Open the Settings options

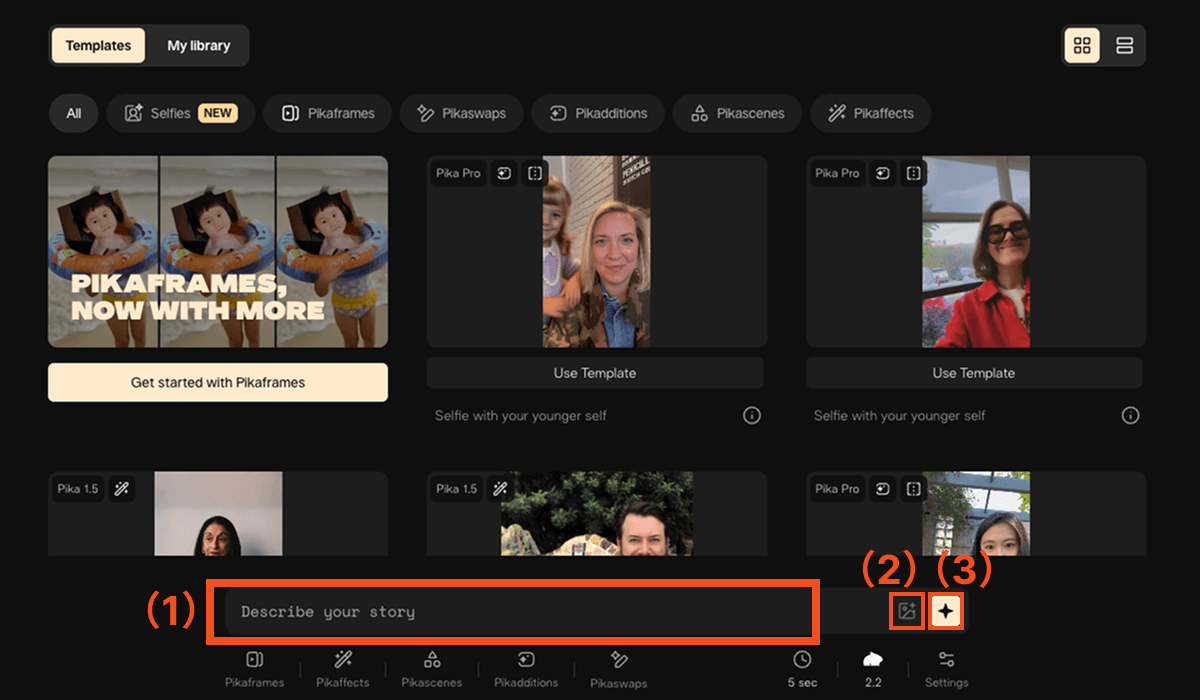(x=946, y=669)
